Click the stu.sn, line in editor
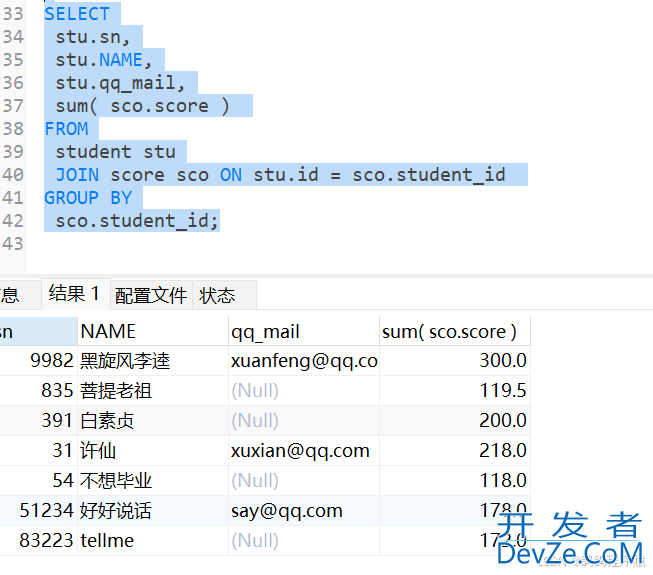Viewport: 653px width, 575px height. click(93, 37)
